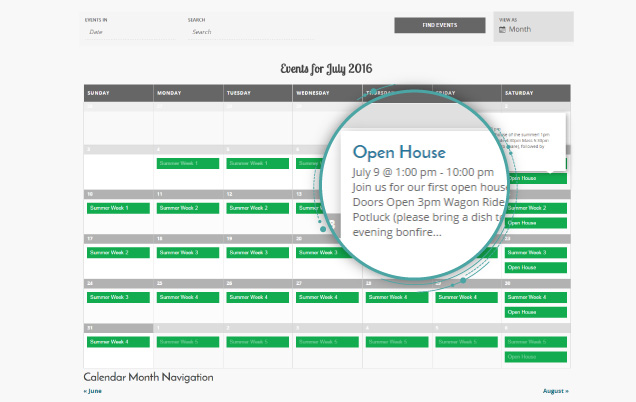636x402 pixels.
Task: Open Summer Week 2 on Tuesday July 12
Action: (257, 208)
